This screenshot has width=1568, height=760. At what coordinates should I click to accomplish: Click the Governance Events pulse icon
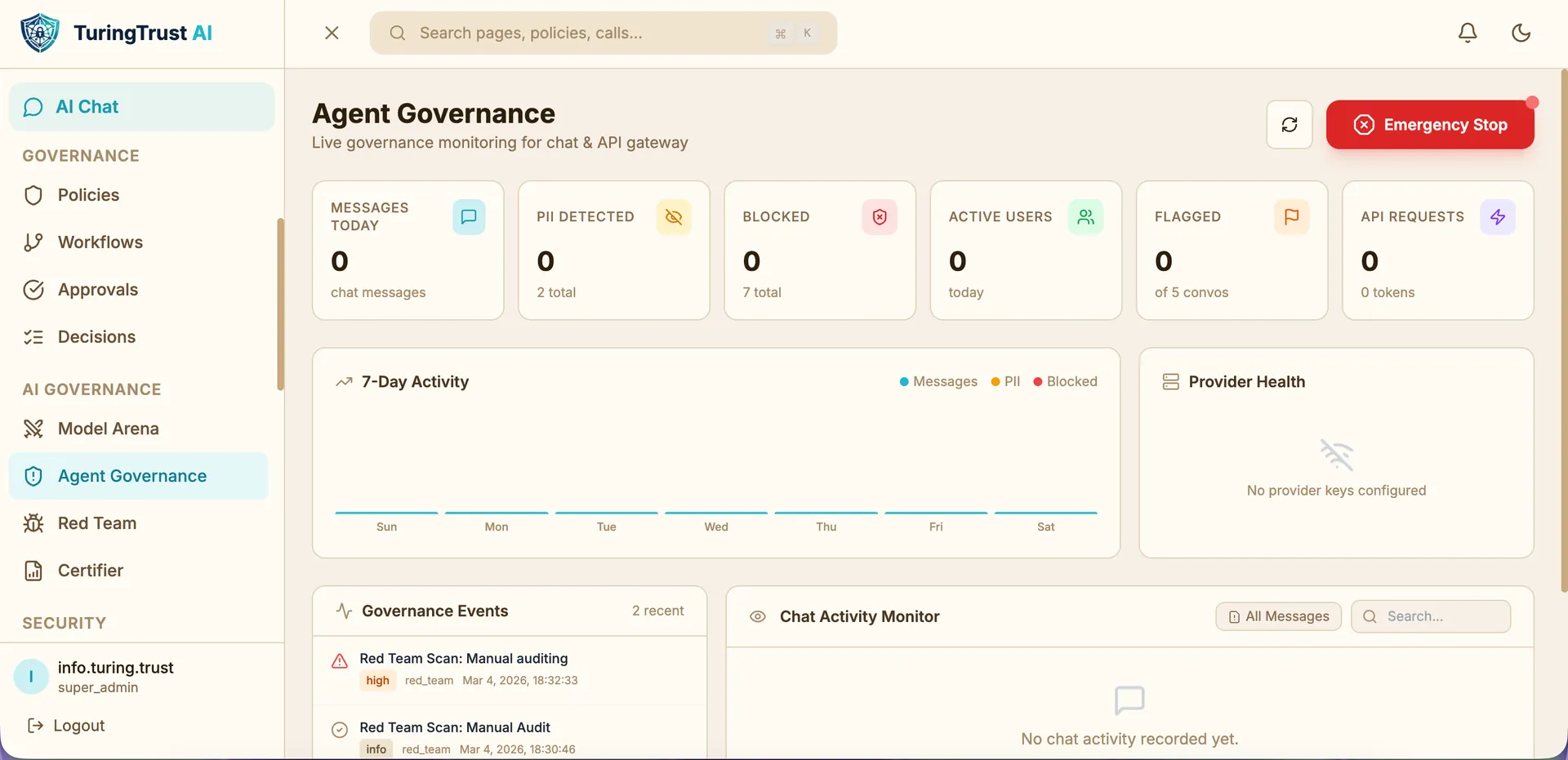pos(345,611)
